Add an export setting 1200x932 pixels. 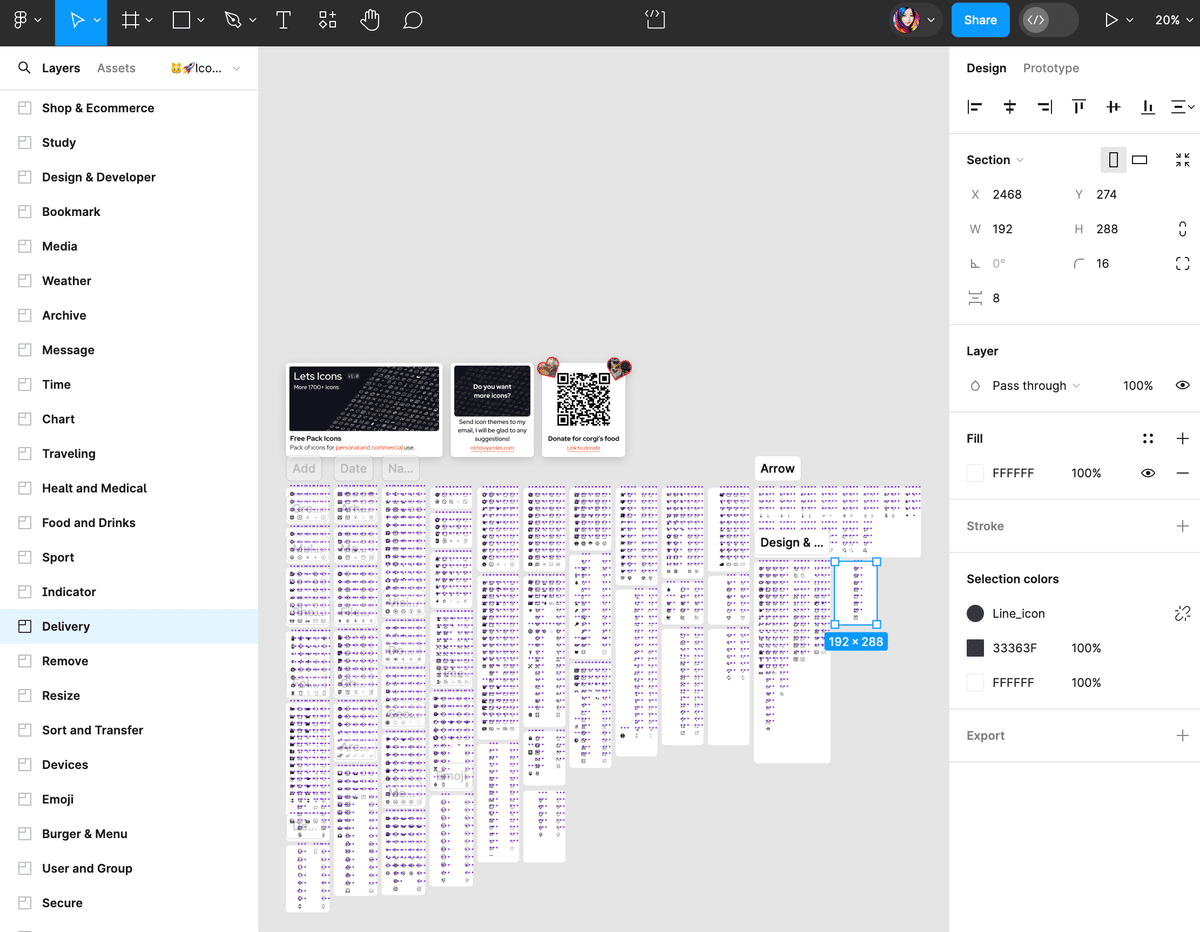tap(1183, 736)
